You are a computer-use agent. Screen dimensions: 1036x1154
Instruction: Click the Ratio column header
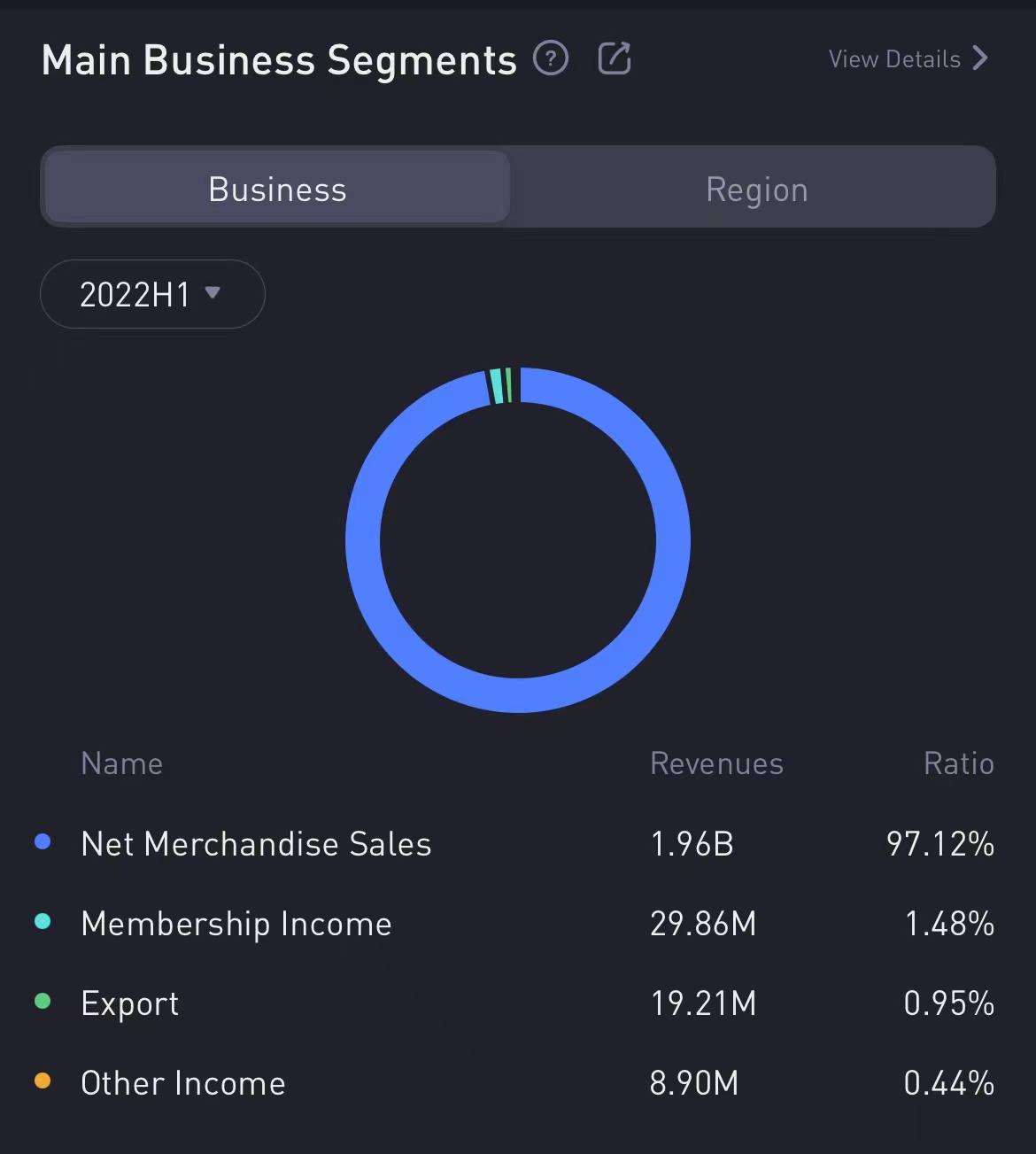click(958, 763)
